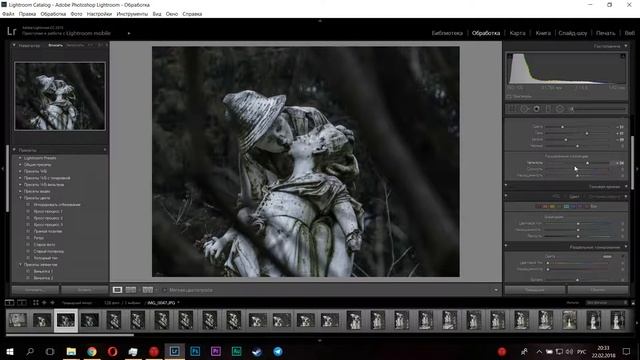Collapse the effects presets folder
The height and width of the screenshot is (360, 640).
(x=20, y=264)
